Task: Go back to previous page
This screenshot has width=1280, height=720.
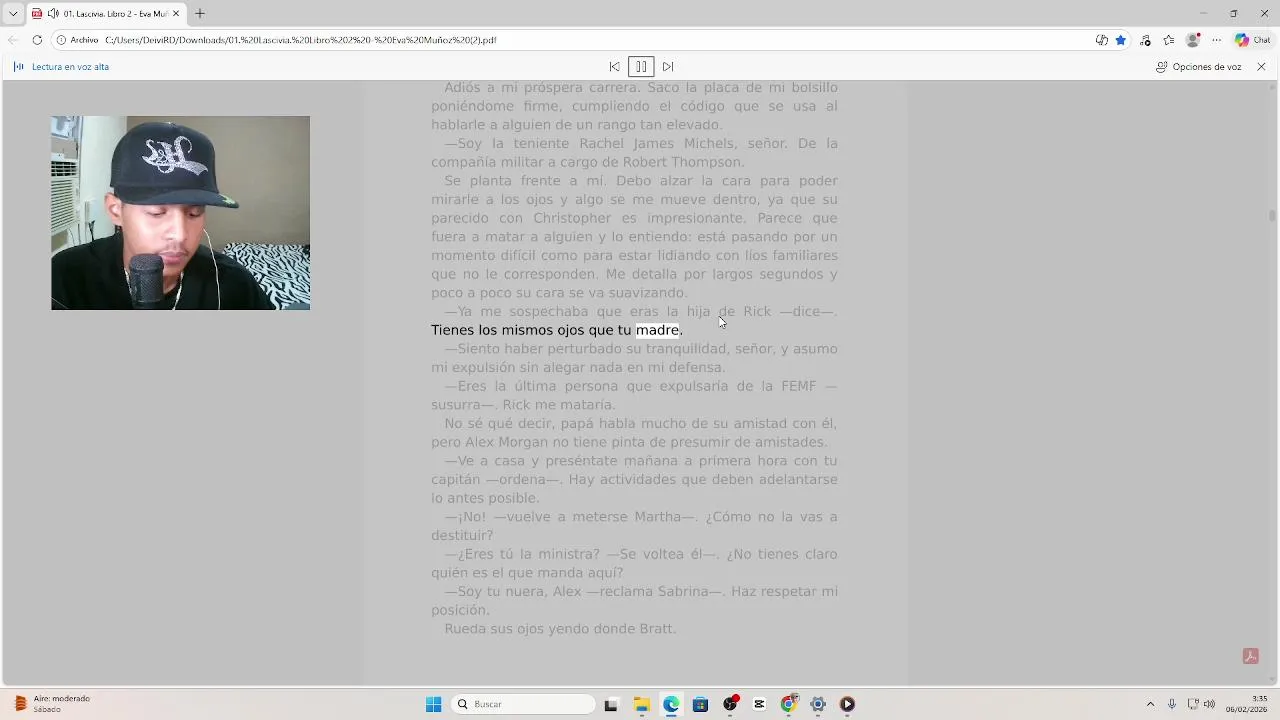Action: pos(13,40)
